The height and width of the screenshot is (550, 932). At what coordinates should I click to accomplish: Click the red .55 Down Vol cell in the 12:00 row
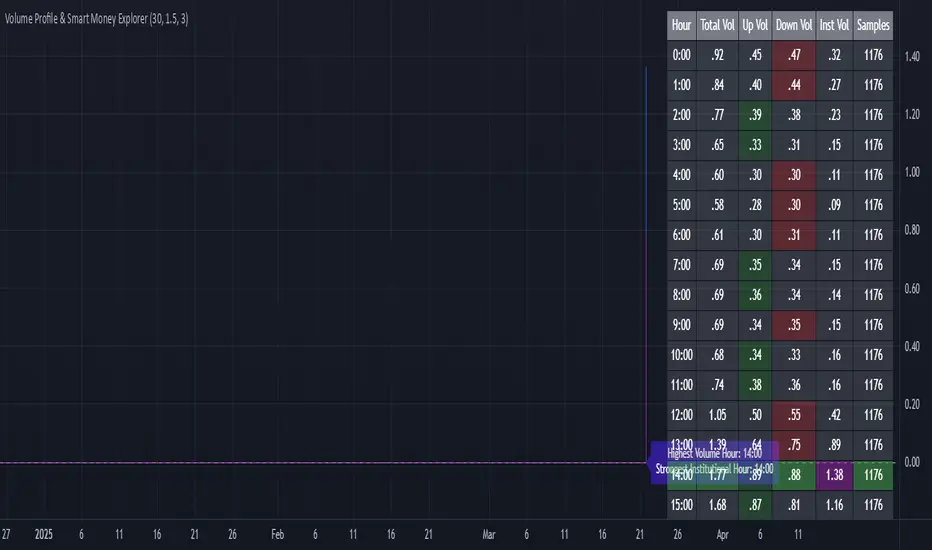click(794, 415)
